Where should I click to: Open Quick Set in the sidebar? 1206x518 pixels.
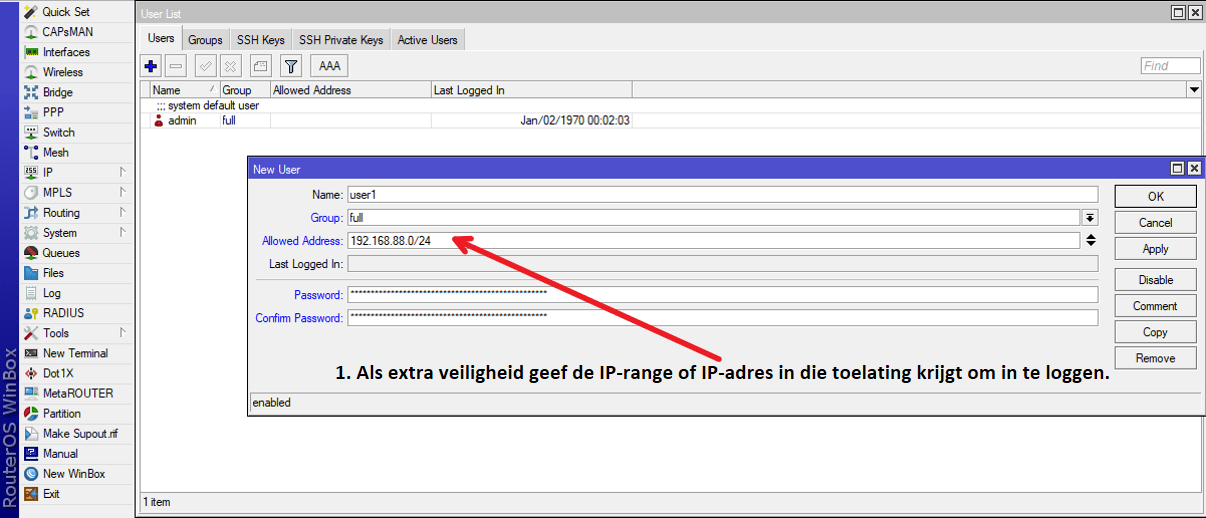(x=65, y=12)
